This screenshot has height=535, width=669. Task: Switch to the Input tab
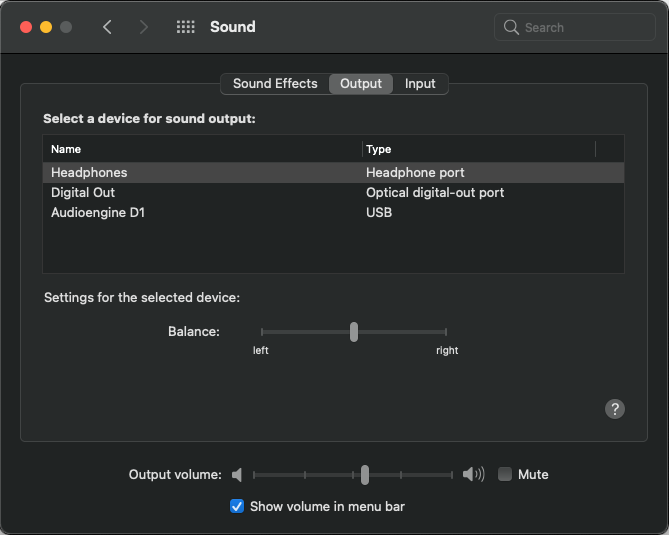[420, 84]
